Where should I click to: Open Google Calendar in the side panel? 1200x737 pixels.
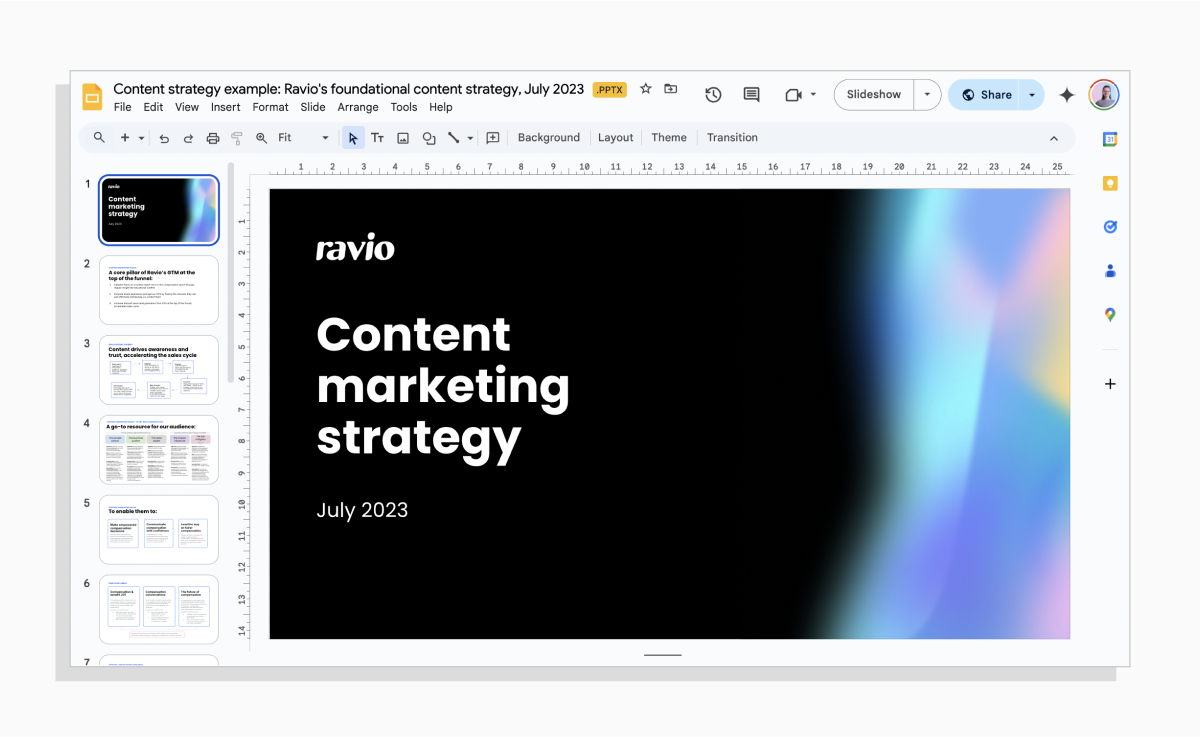coord(1110,139)
